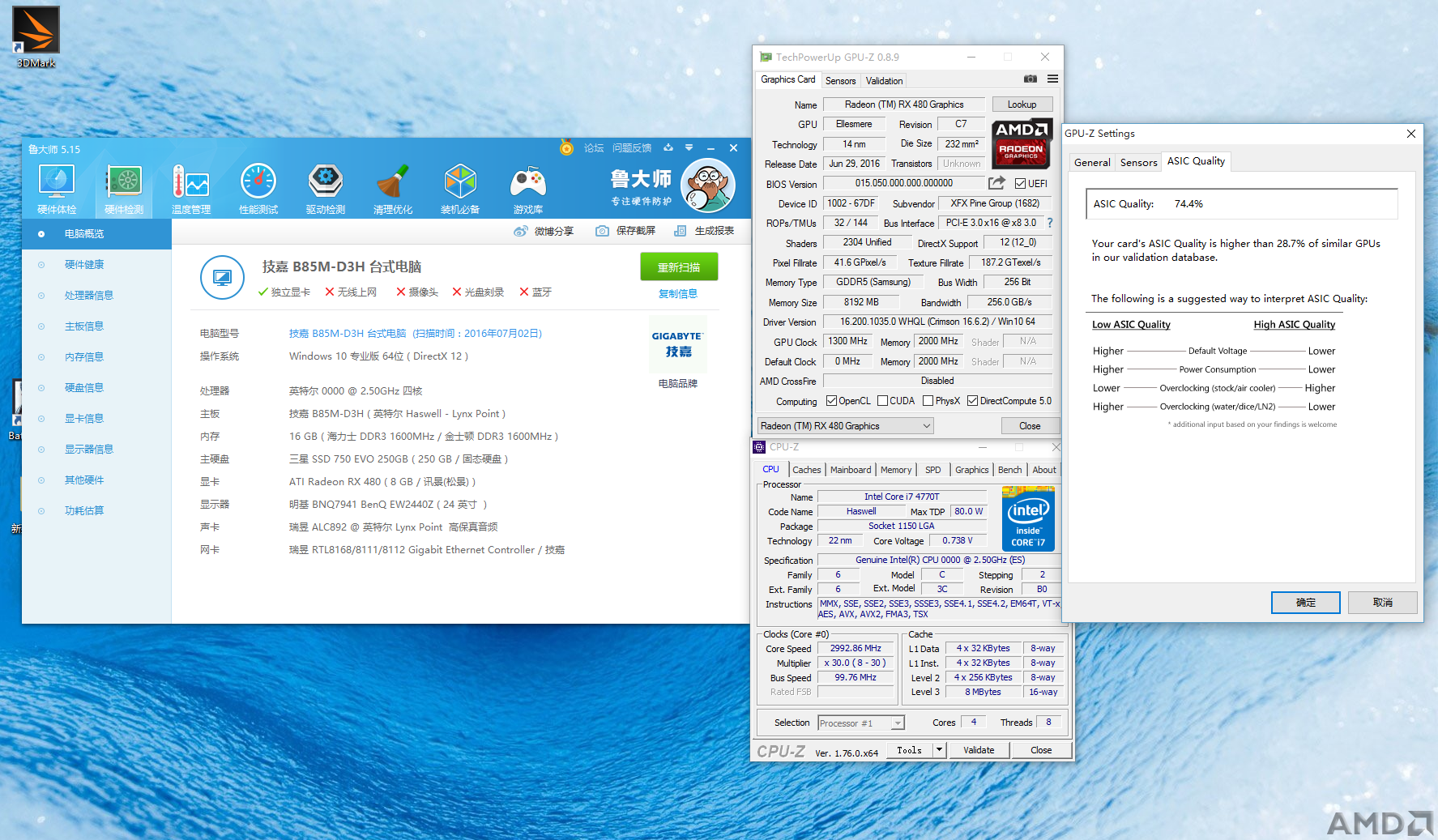Open GPU-Z hamburger menu icon
The image size is (1438, 840).
[x=1052, y=79]
